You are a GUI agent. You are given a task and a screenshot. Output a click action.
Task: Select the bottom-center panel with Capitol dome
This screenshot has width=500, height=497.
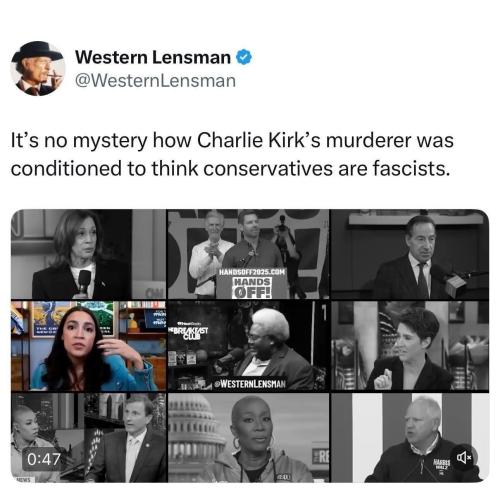coord(248,437)
